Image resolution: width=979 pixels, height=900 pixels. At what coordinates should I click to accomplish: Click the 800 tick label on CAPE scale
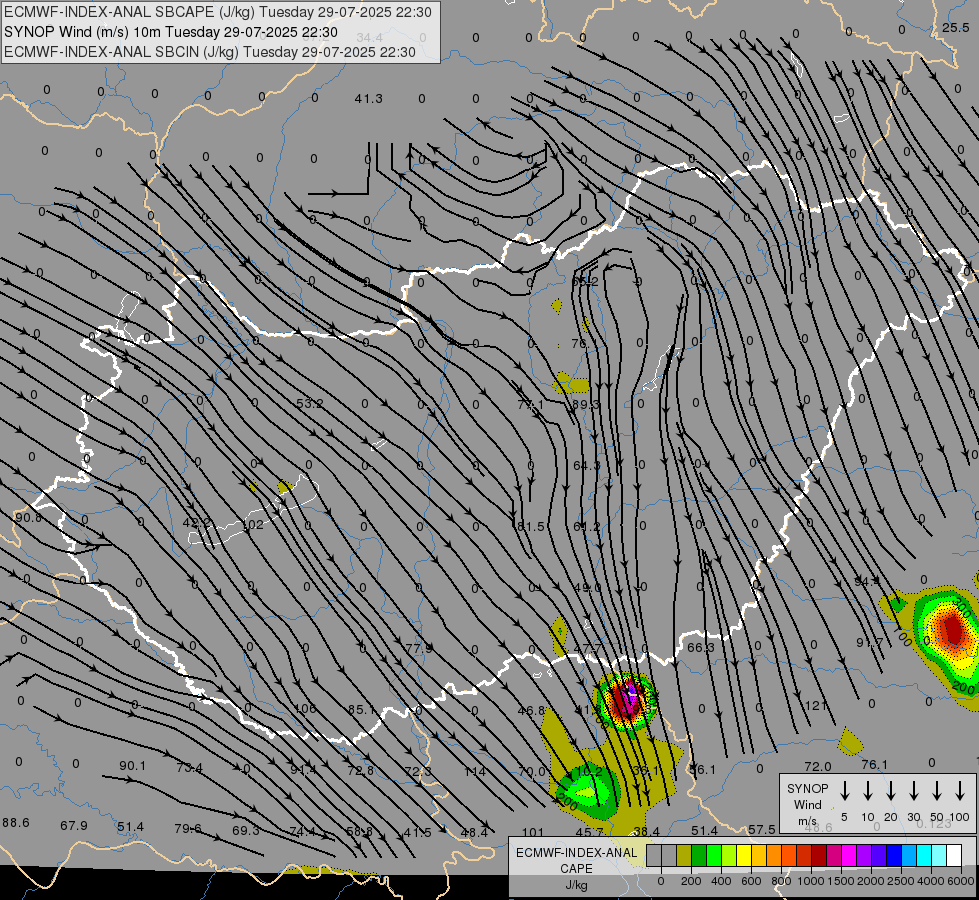tap(781, 881)
